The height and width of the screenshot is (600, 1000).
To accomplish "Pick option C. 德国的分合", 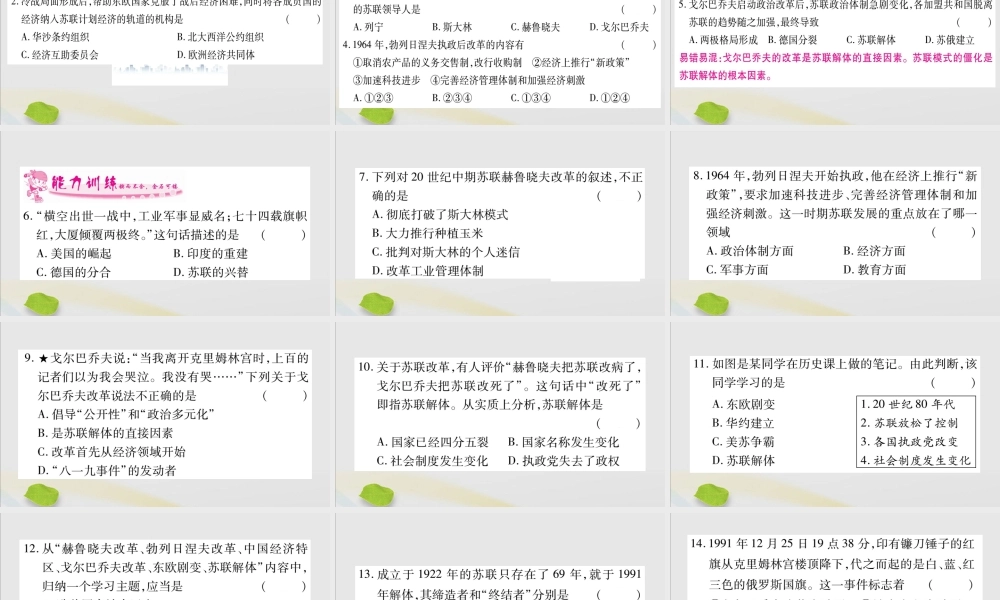I will point(73,272).
